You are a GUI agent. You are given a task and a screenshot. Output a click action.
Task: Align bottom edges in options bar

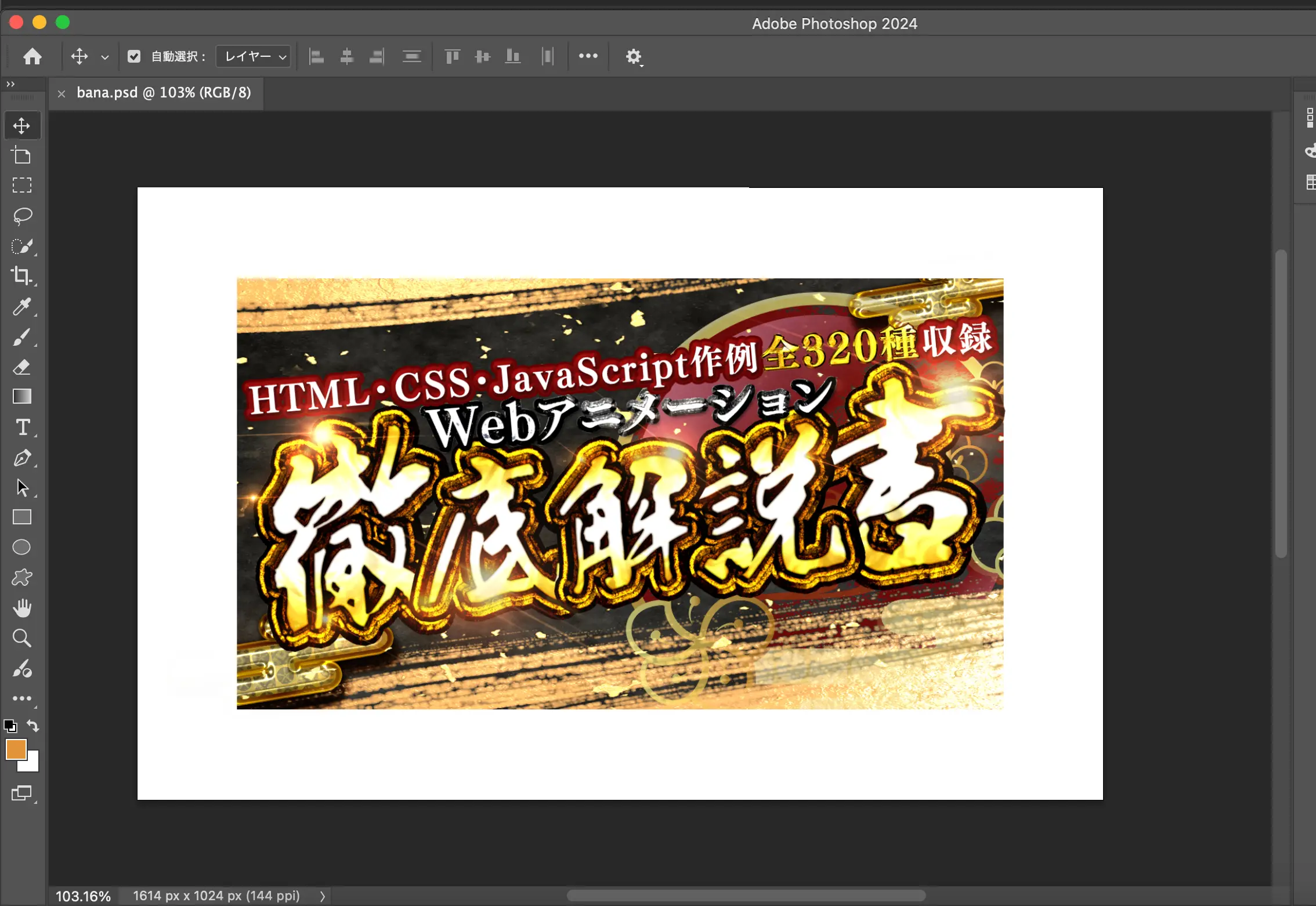point(513,56)
